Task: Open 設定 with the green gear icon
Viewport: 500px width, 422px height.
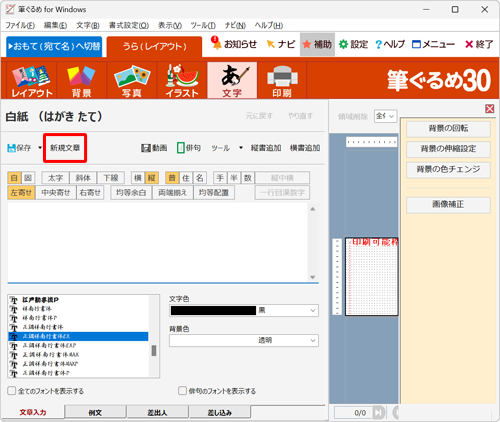Action: click(x=353, y=44)
